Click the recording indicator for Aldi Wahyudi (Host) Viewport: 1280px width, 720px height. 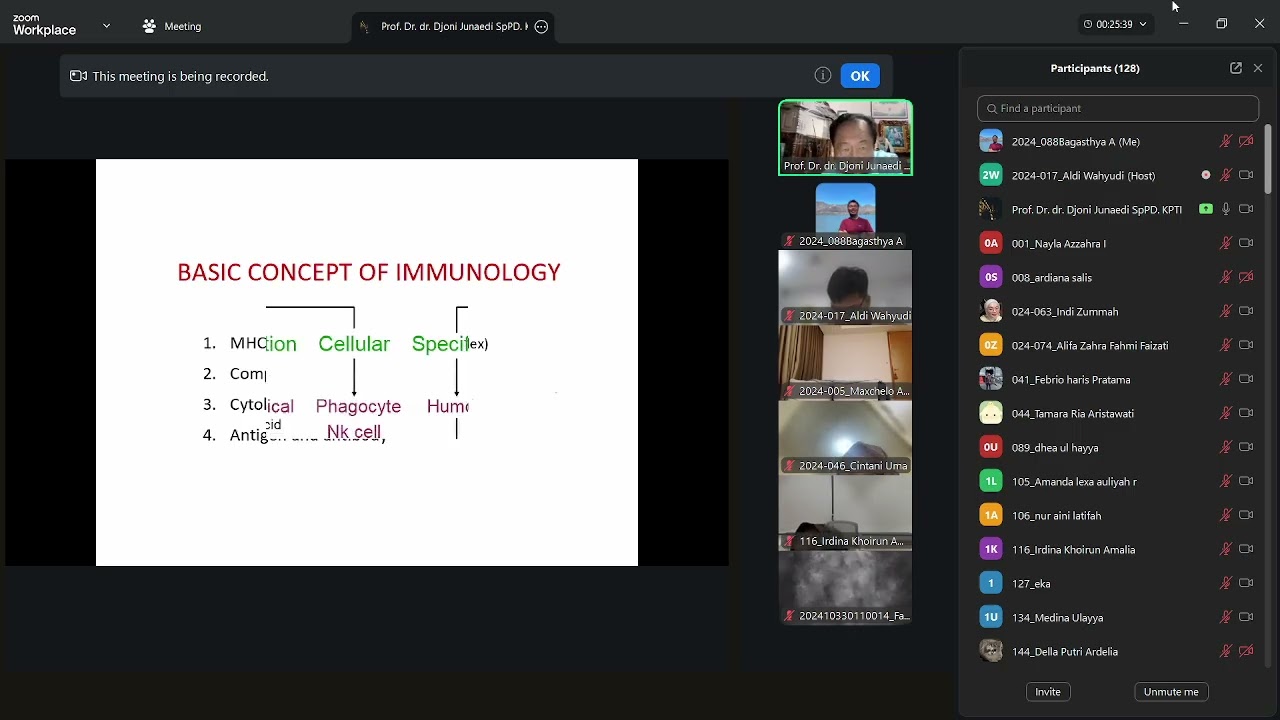[x=1206, y=175]
